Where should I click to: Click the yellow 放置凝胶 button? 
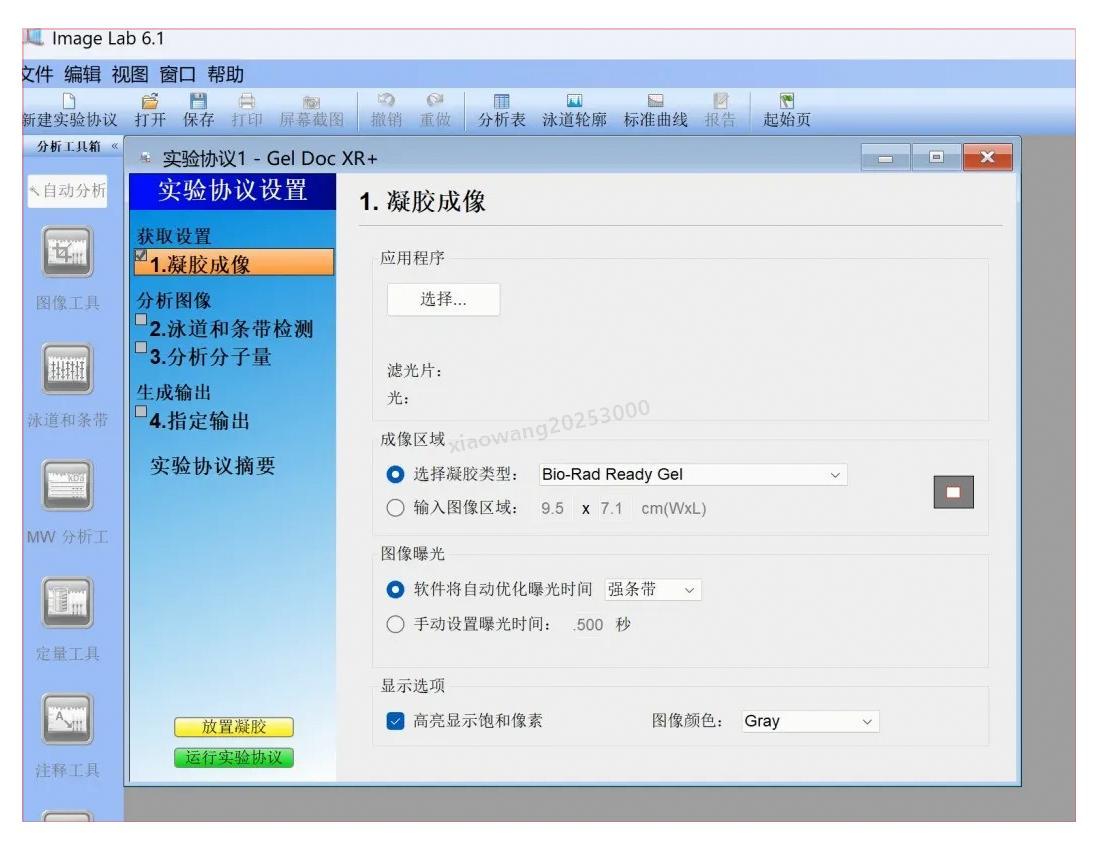233,727
